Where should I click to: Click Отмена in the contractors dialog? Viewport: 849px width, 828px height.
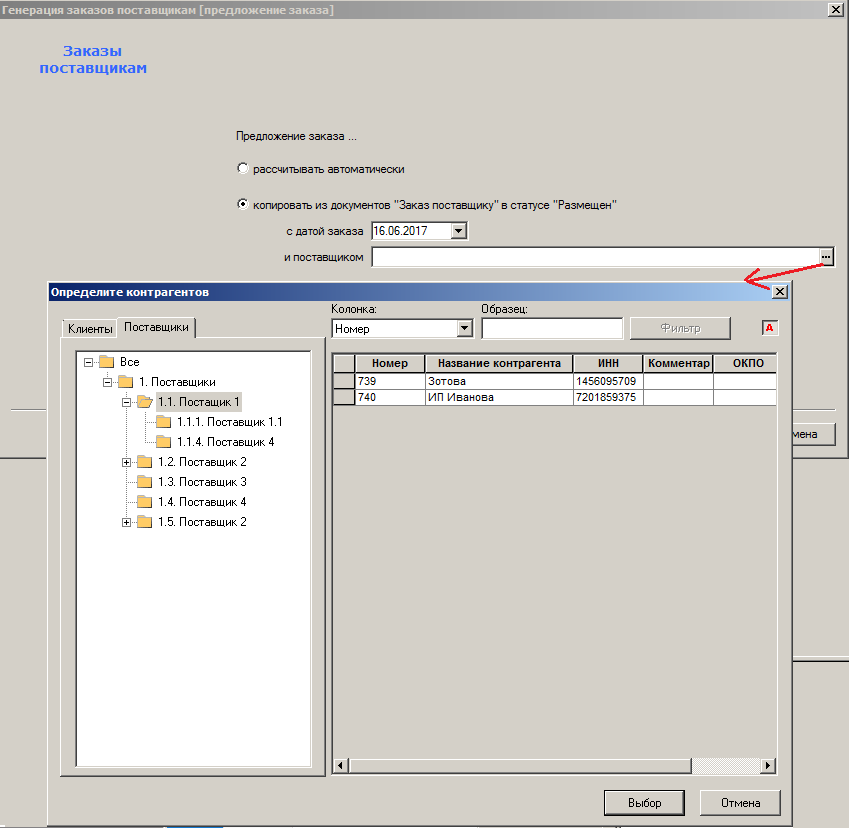(x=740, y=803)
